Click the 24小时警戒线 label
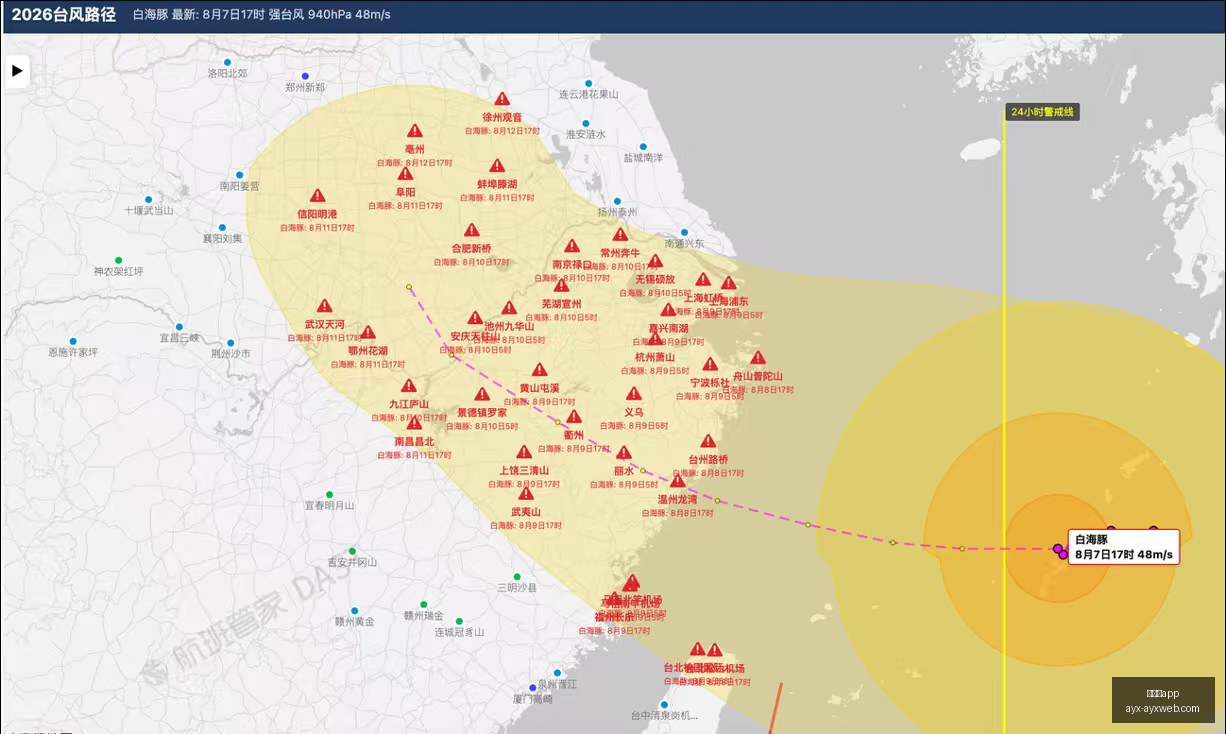This screenshot has width=1226, height=734. pyautogui.click(x=1042, y=112)
